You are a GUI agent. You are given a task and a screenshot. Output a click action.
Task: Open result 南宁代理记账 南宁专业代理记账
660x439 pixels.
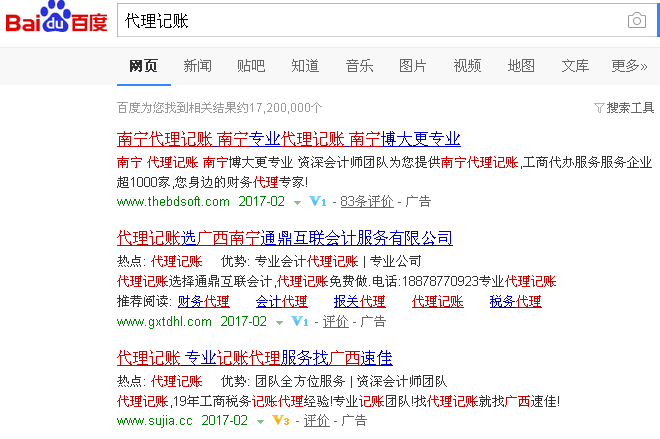(x=289, y=139)
